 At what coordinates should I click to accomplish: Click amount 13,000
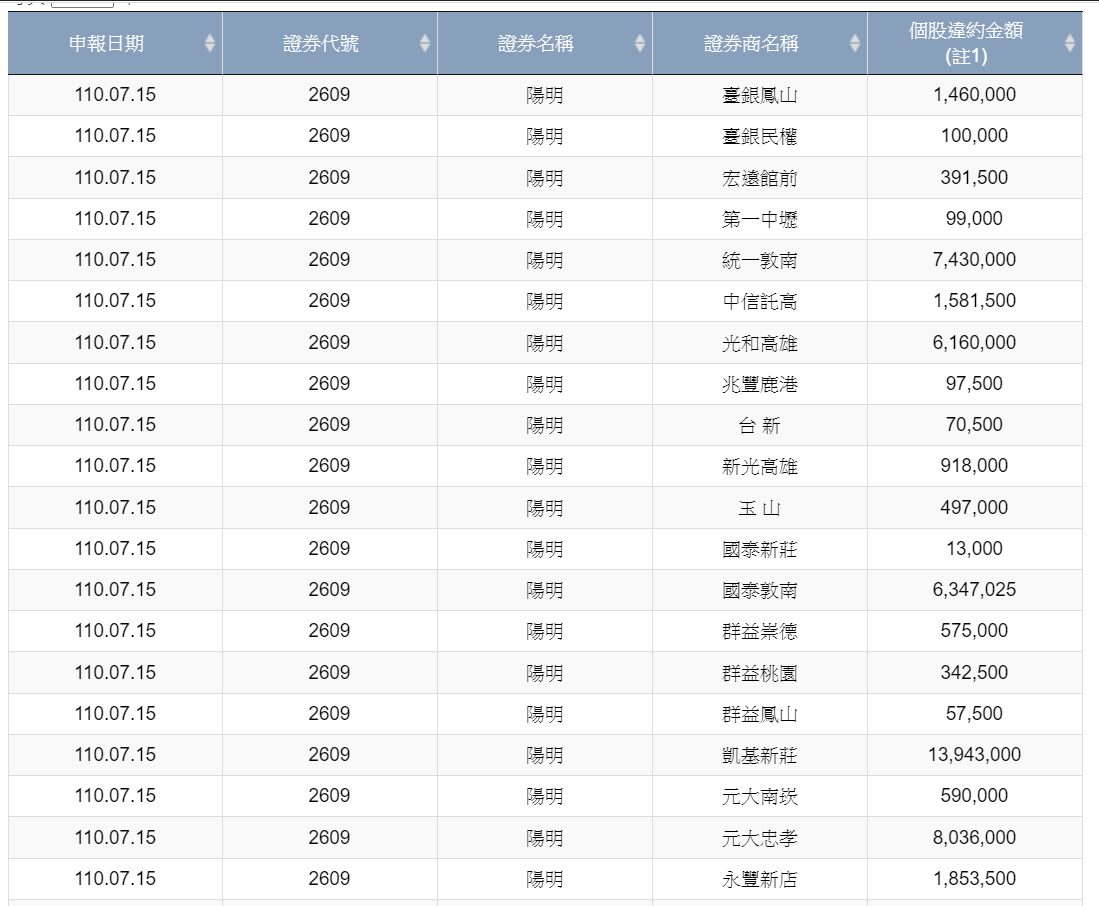[974, 548]
